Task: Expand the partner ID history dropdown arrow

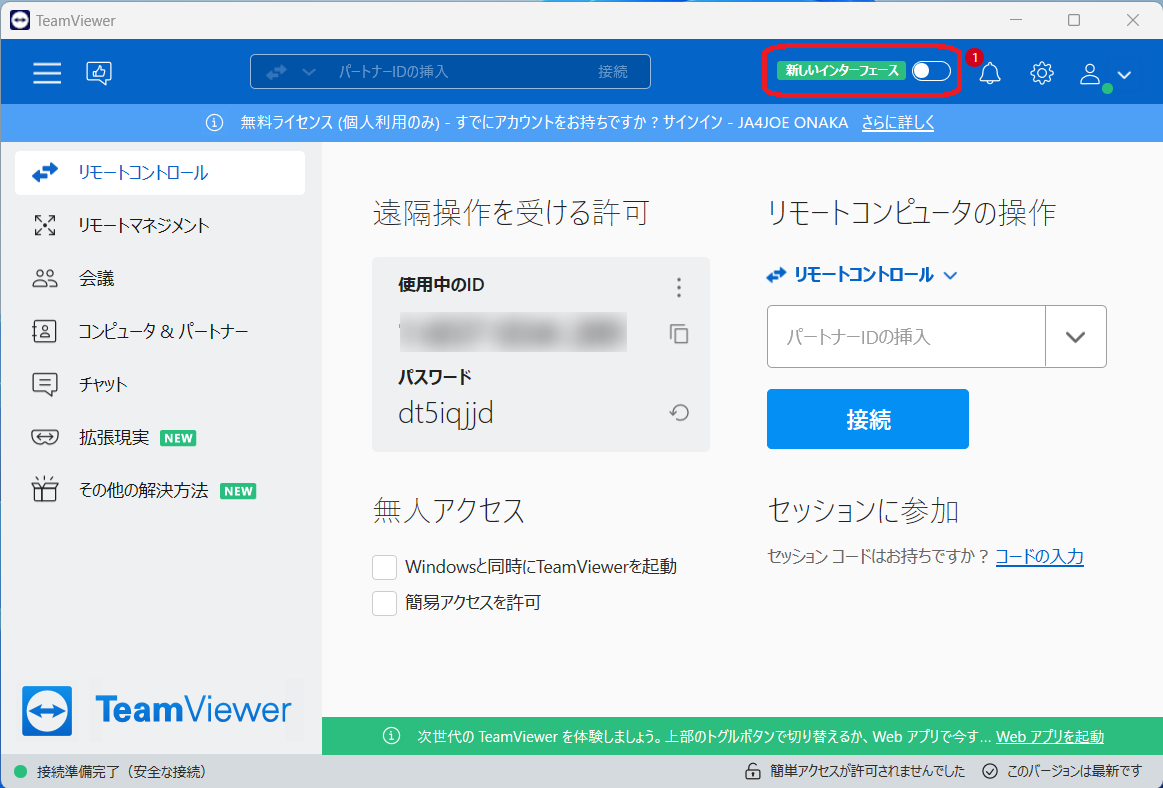Action: click(x=1076, y=336)
